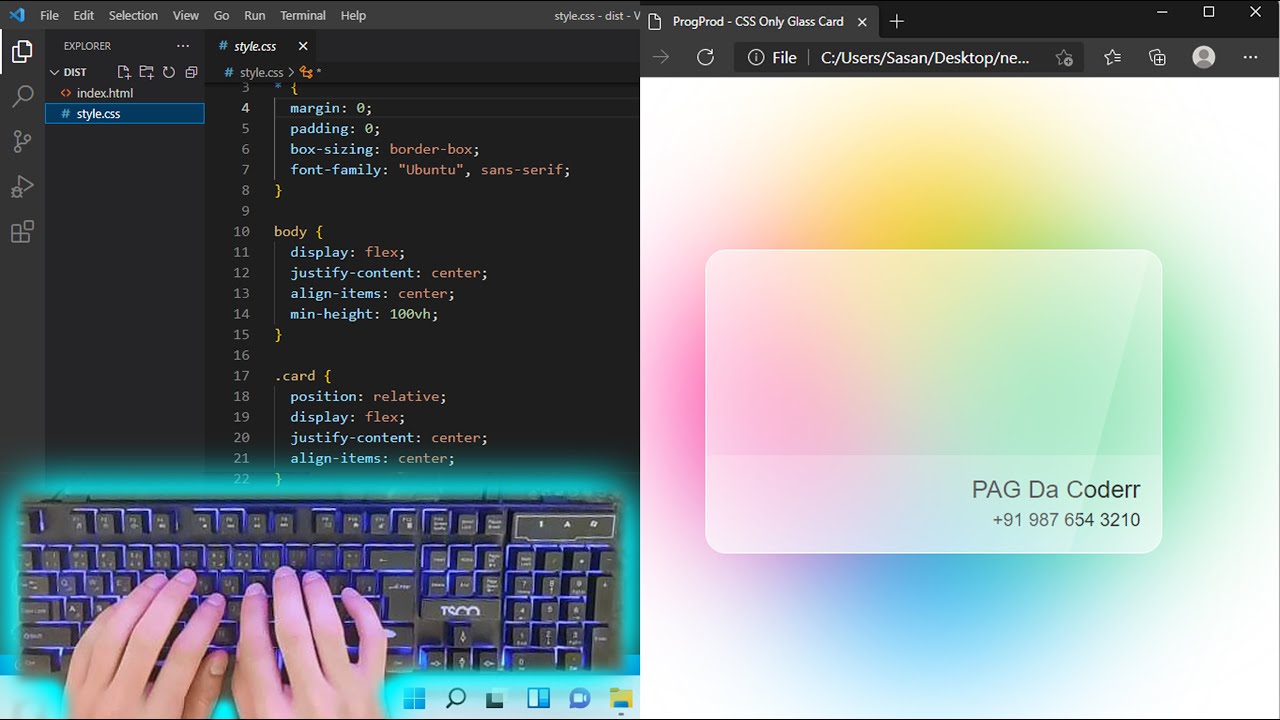Place cursor on box-sizing: border-box line
The height and width of the screenshot is (720, 1280).
tap(385, 149)
